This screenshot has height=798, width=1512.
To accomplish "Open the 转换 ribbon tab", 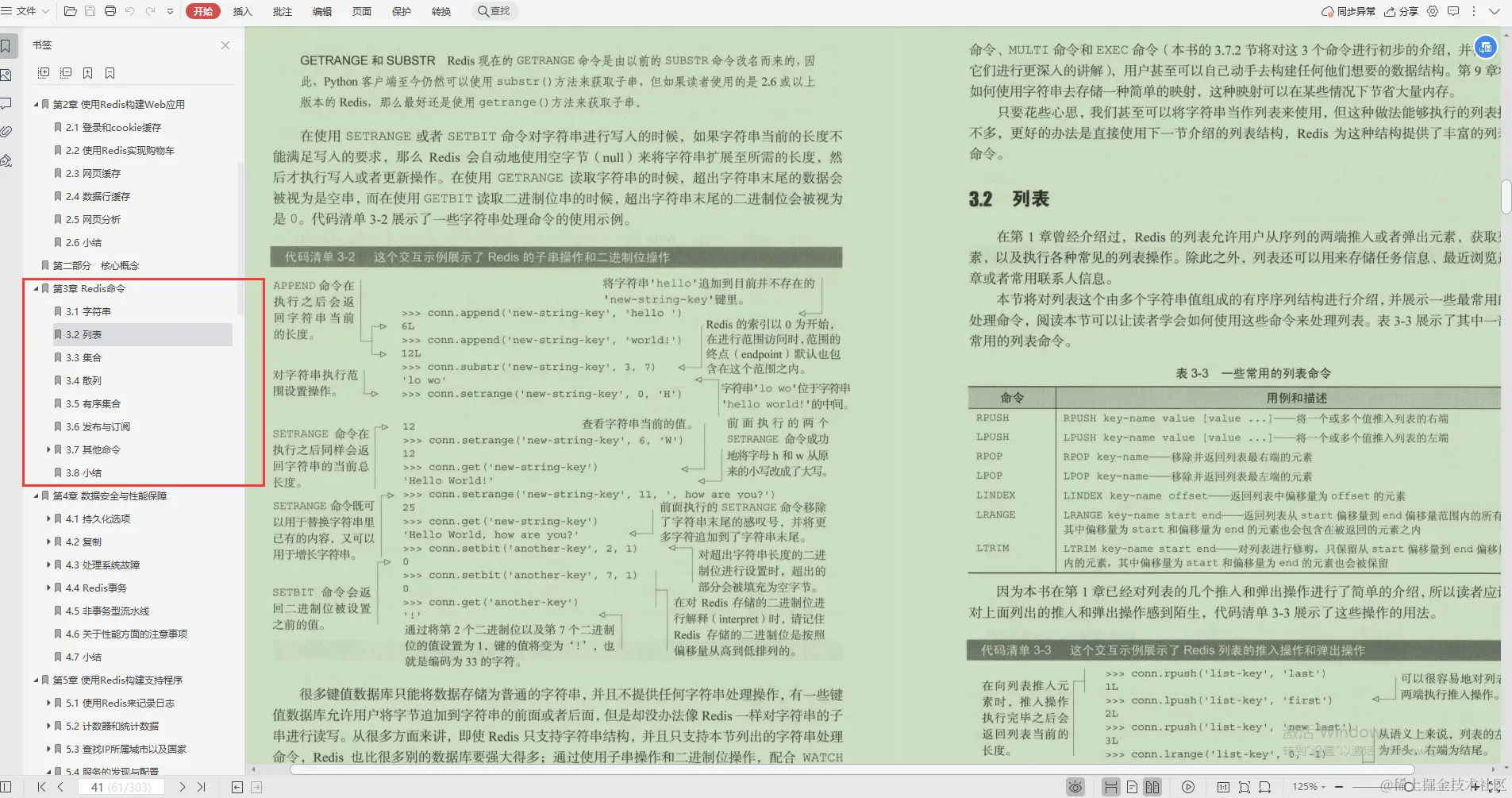I will pos(441,10).
